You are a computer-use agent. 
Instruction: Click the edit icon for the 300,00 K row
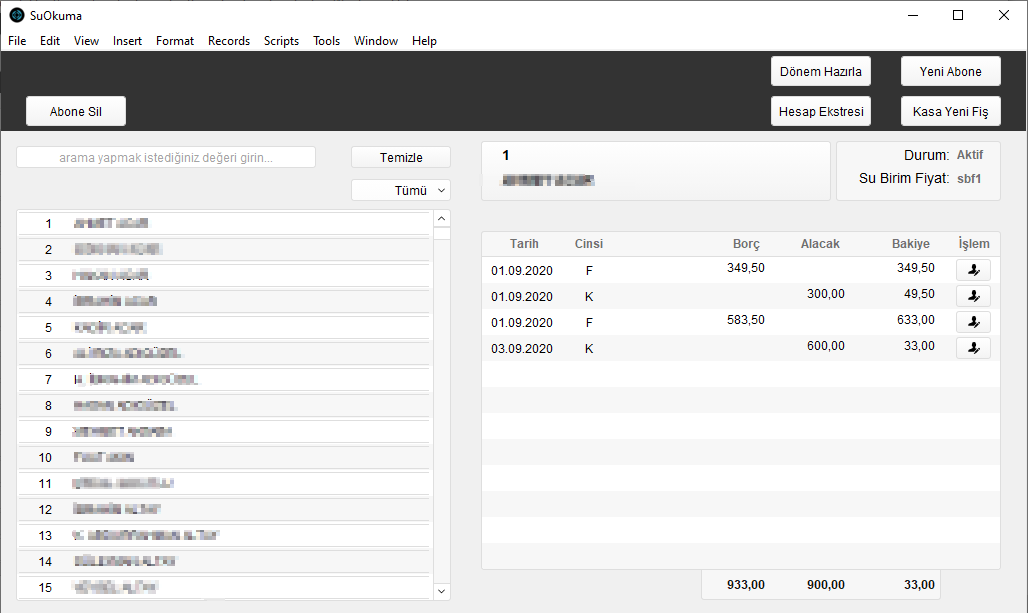pos(973,296)
